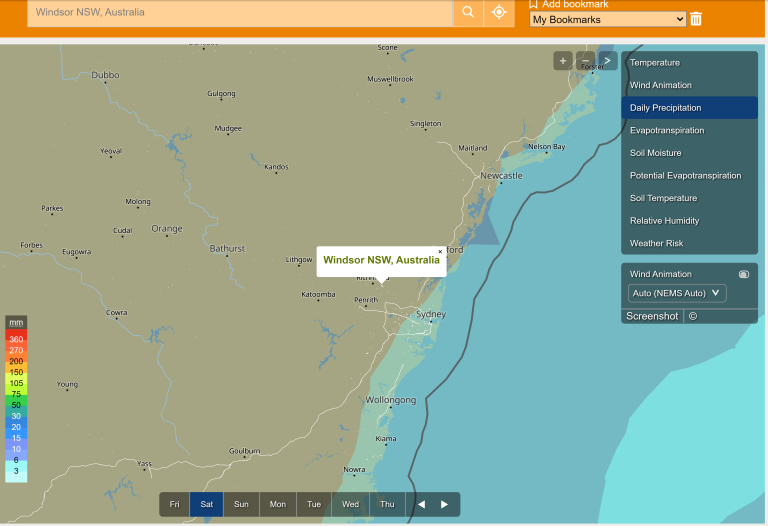
Task: Click the Sydney label on map
Action: 431,314
